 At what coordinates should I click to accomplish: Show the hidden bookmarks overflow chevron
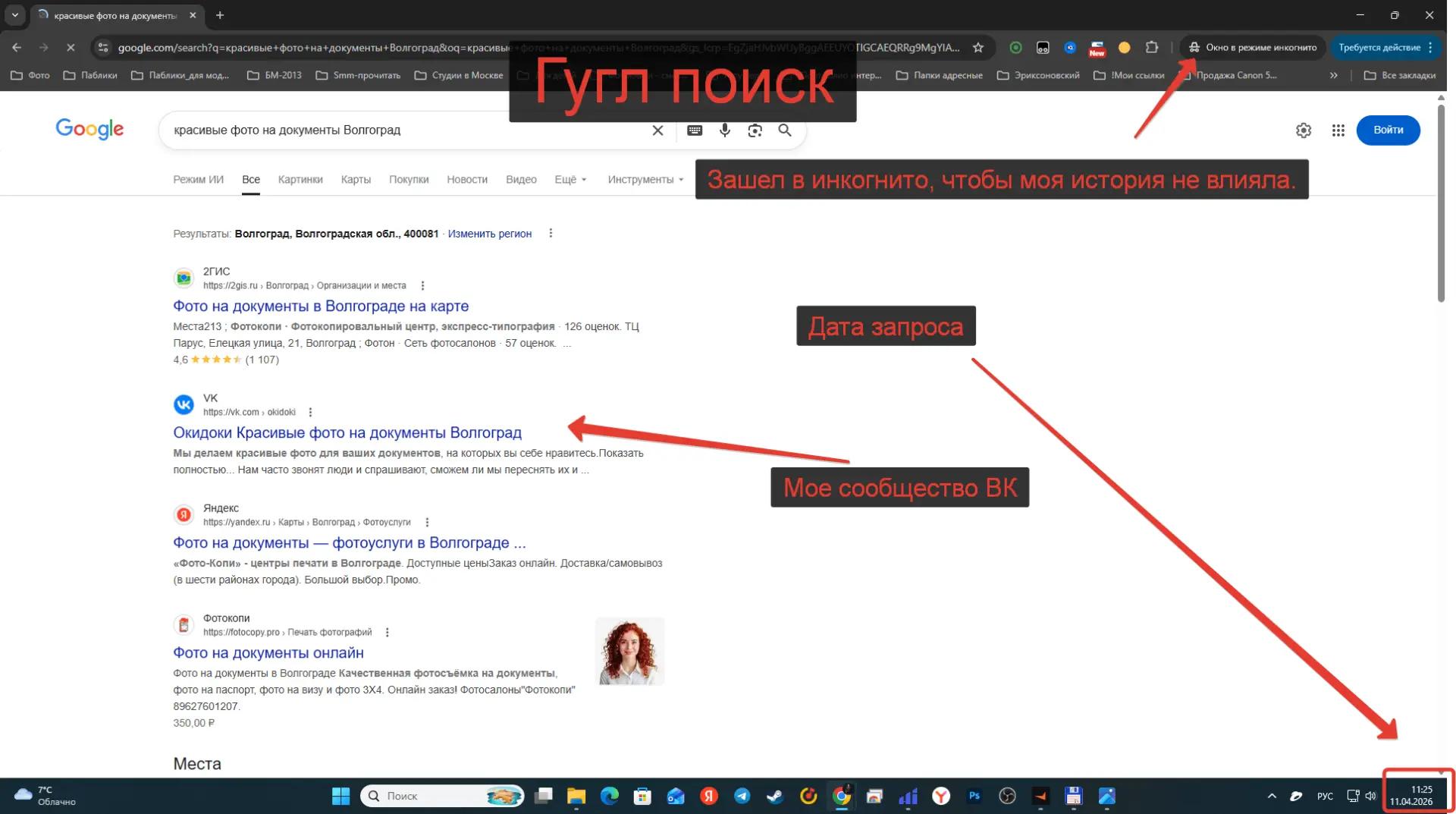click(1334, 75)
